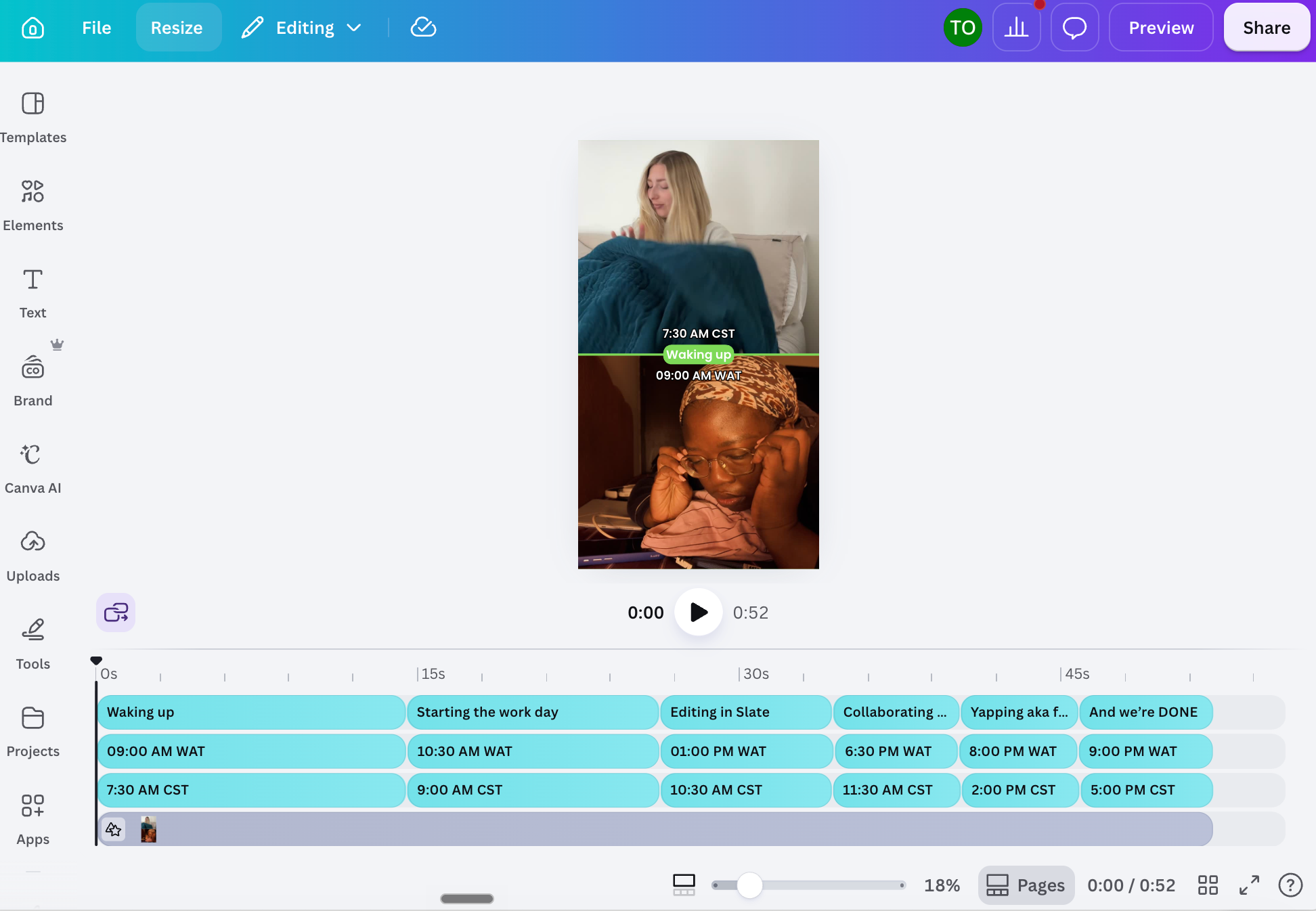Image resolution: width=1316 pixels, height=911 pixels.
Task: Open the Text panel
Action: (x=32, y=293)
